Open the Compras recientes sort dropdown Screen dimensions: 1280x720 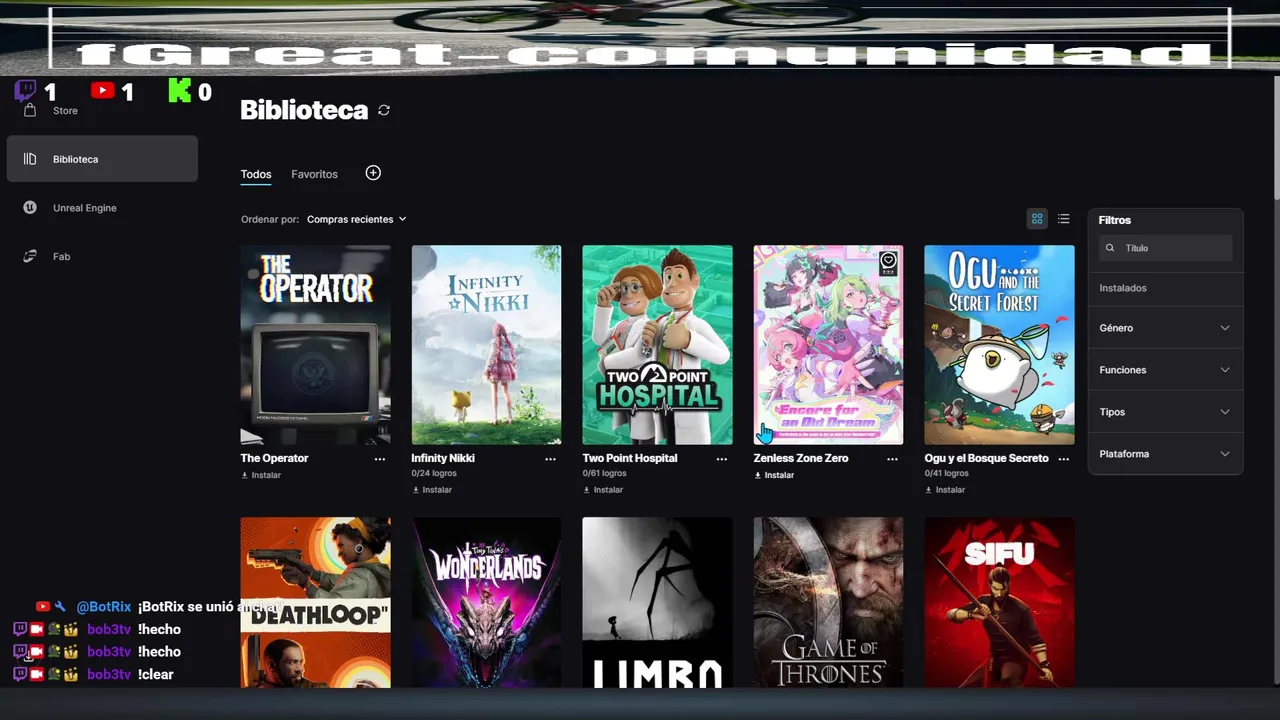[x=357, y=219]
